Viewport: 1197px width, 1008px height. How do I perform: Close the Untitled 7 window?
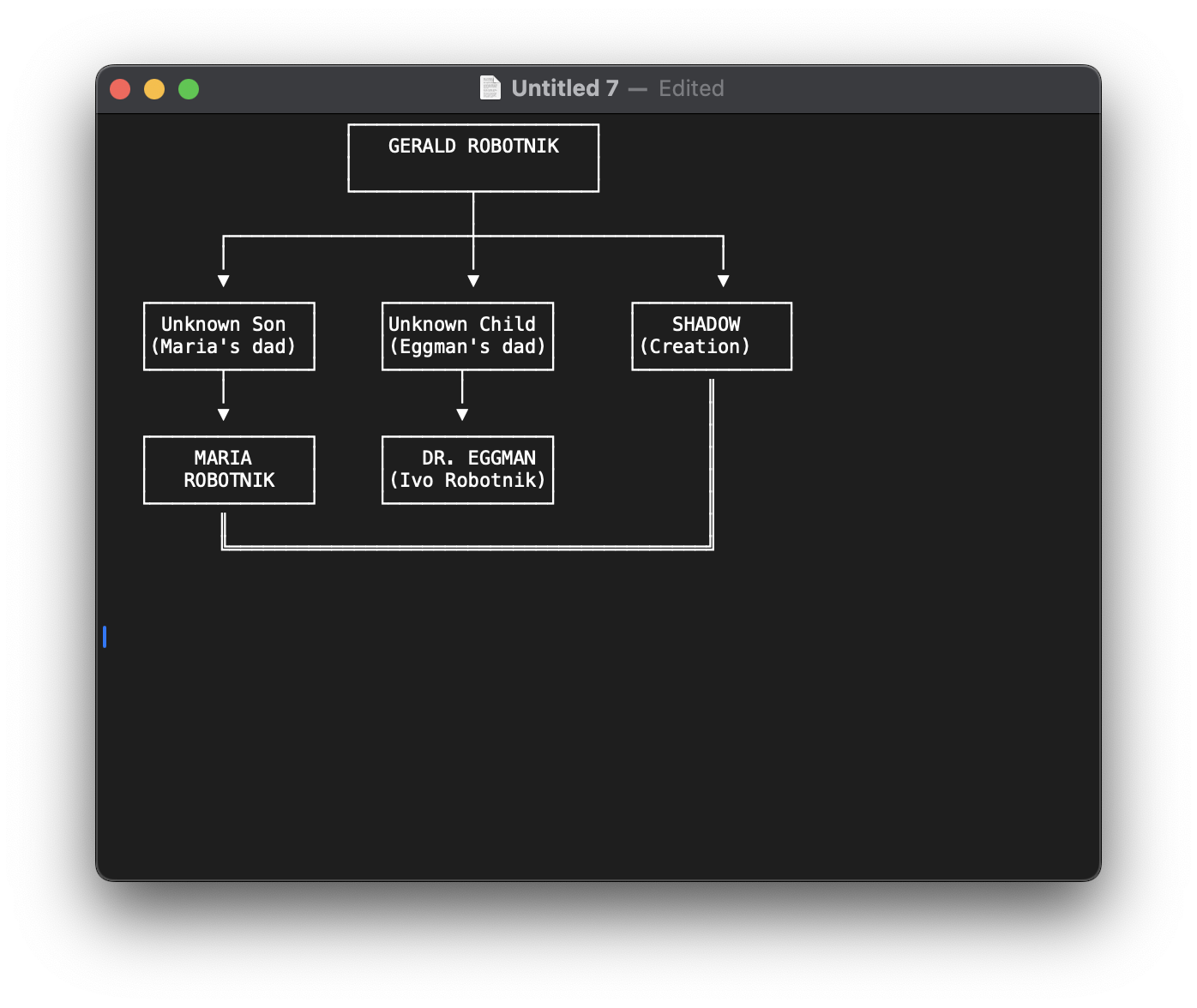120,89
